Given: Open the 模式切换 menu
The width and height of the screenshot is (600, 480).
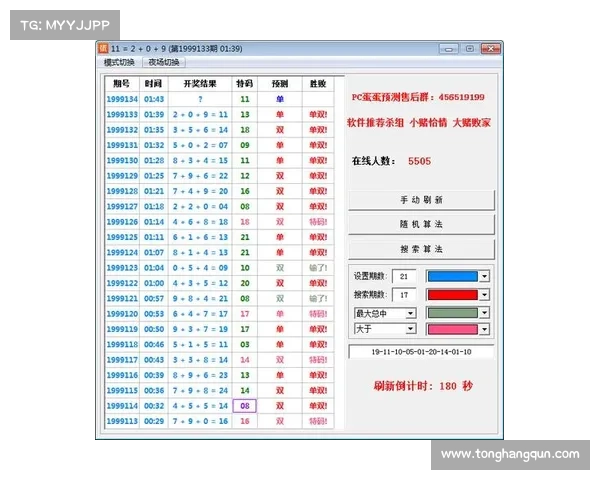Looking at the screenshot, I should (119, 62).
